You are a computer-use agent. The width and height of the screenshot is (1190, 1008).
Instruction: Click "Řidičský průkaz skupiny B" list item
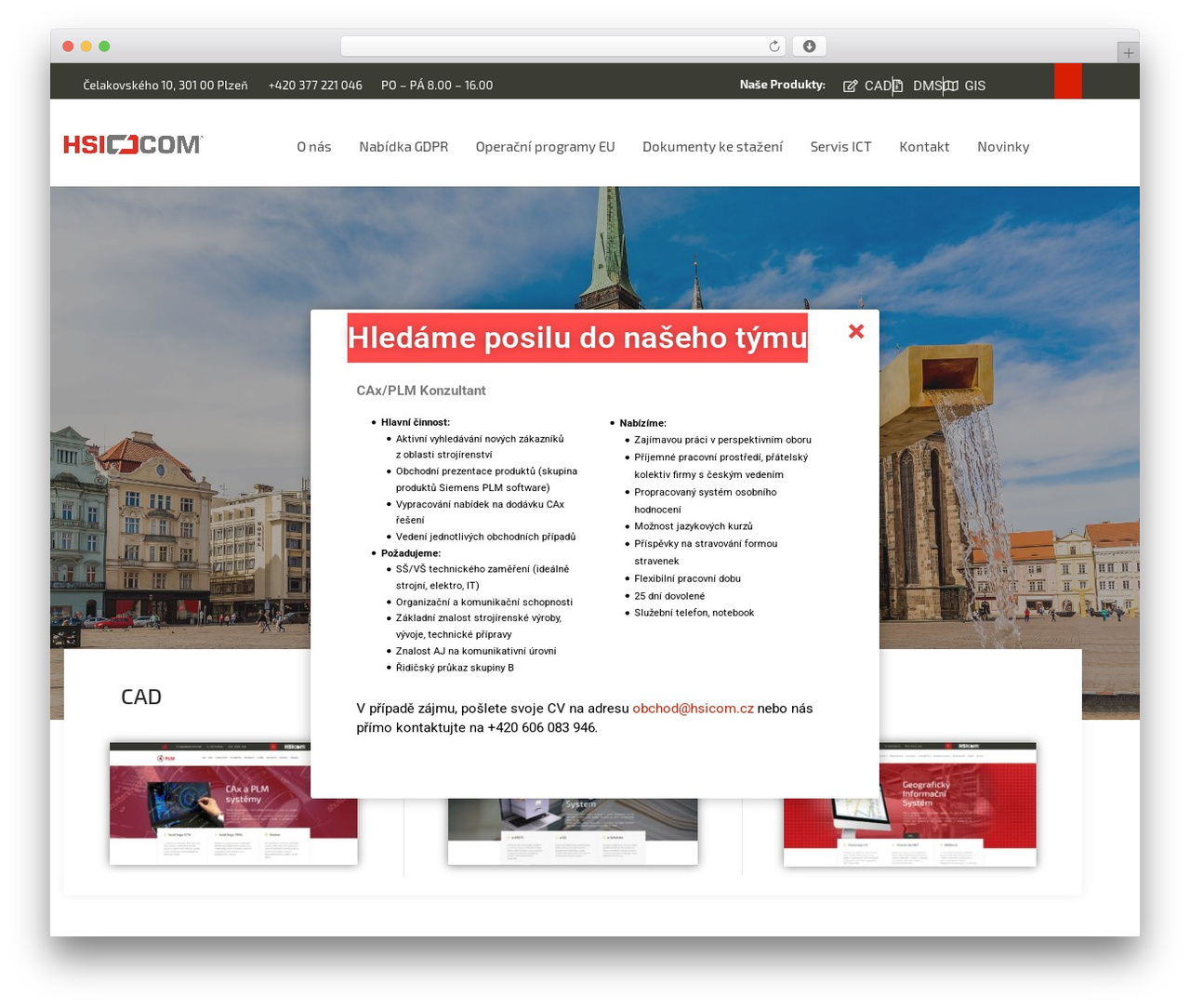click(x=455, y=668)
